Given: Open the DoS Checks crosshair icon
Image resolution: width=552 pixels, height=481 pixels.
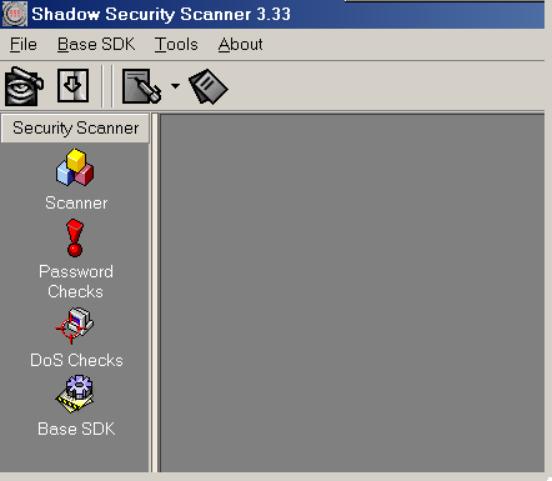Looking at the screenshot, I should coord(75,326).
